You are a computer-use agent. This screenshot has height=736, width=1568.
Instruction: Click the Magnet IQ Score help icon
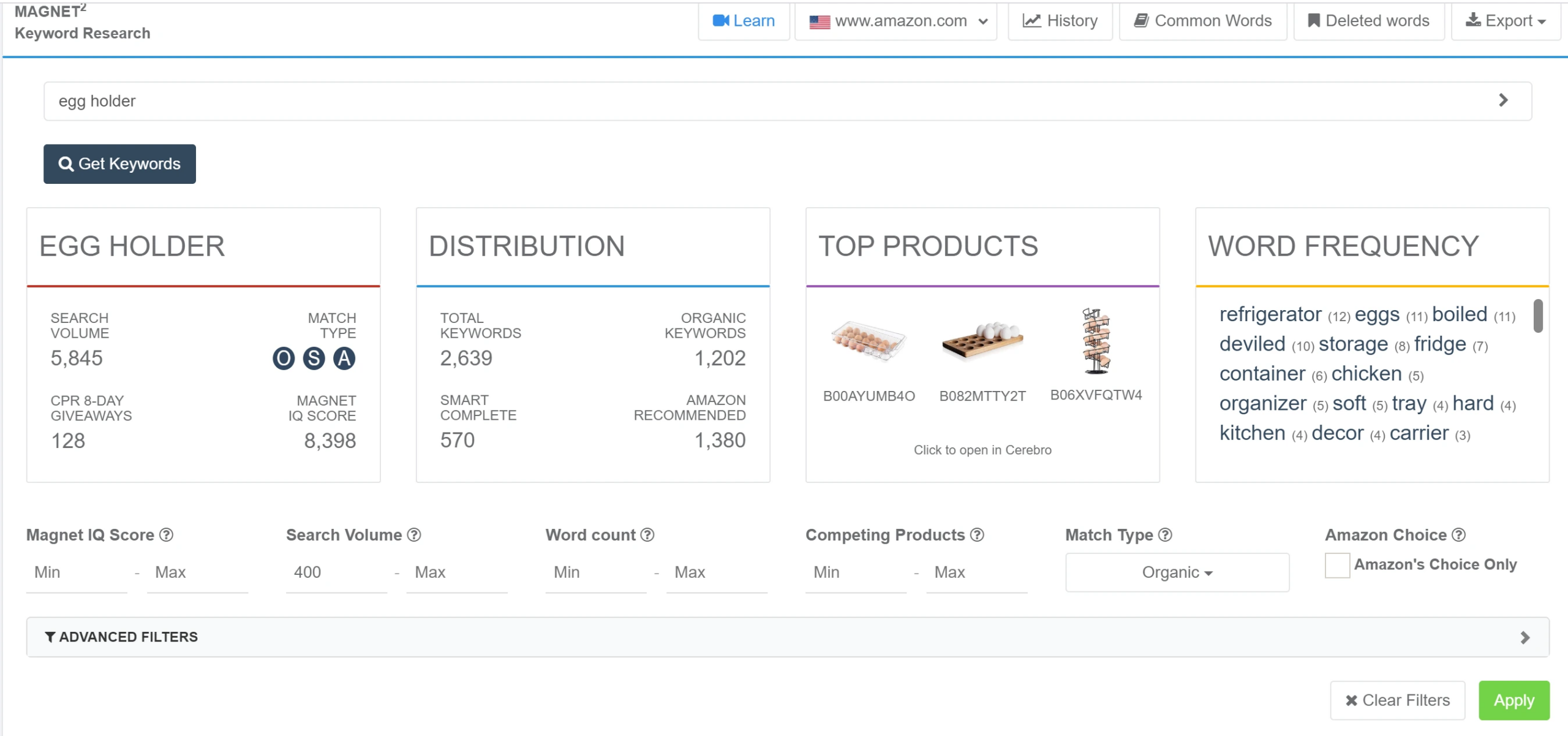pyautogui.click(x=167, y=535)
